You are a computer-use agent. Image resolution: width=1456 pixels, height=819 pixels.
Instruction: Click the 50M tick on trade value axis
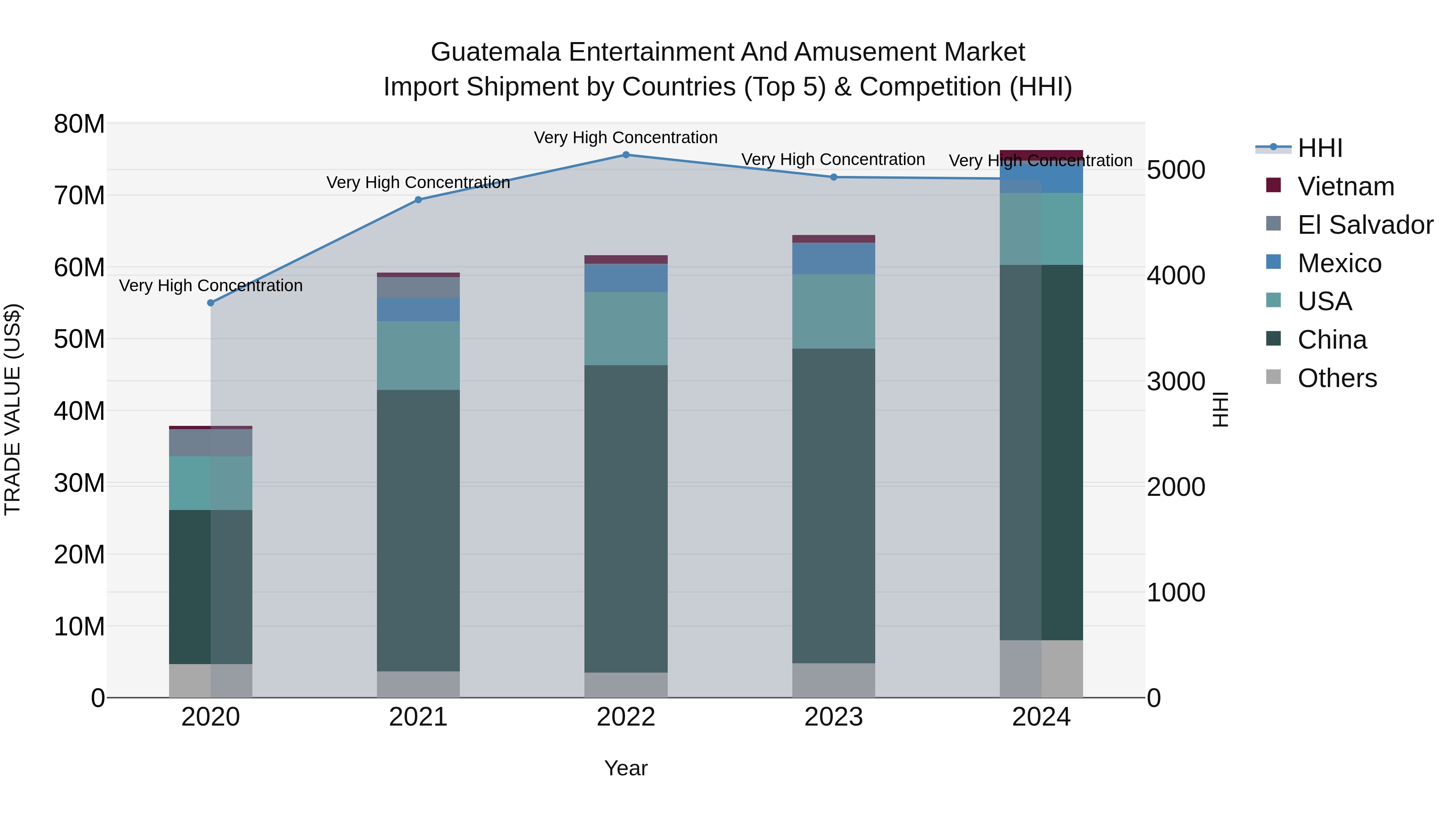79,339
